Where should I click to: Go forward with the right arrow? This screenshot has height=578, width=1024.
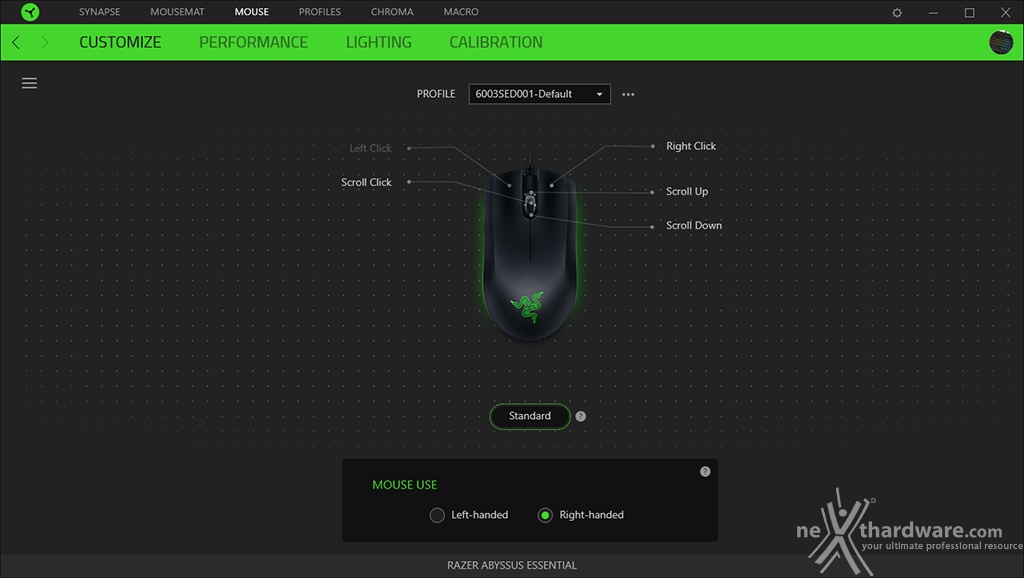click(44, 42)
